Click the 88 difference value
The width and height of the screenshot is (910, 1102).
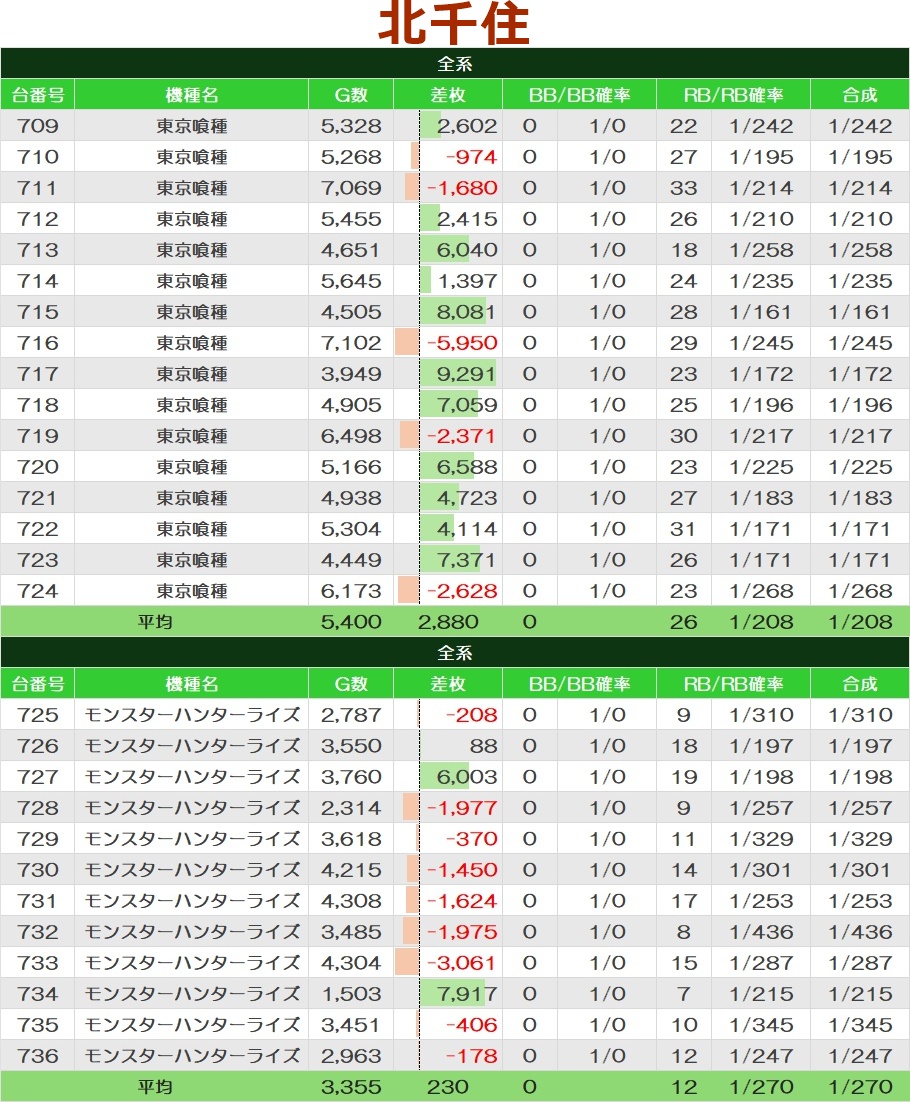(x=483, y=746)
